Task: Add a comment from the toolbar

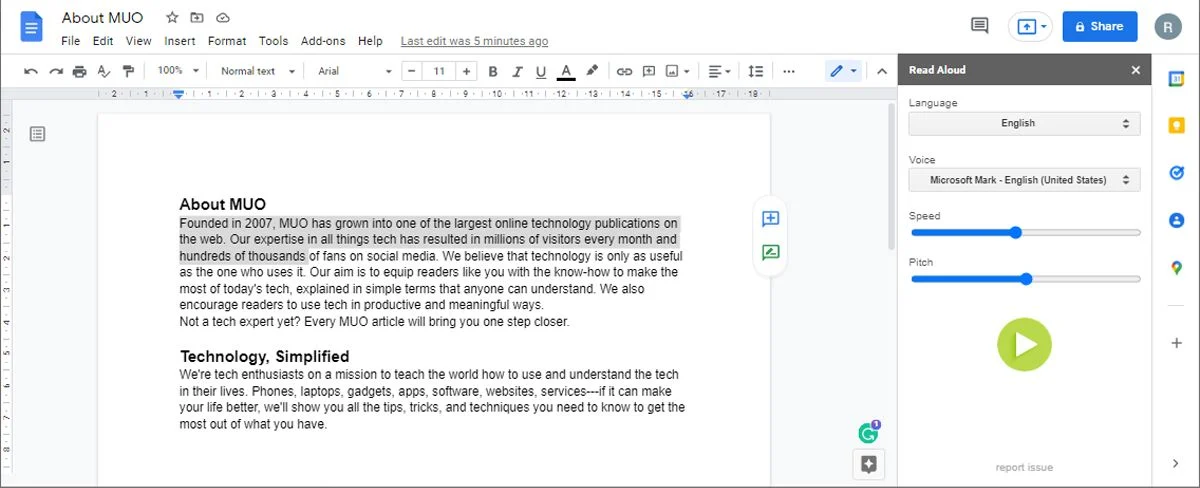Action: click(649, 71)
